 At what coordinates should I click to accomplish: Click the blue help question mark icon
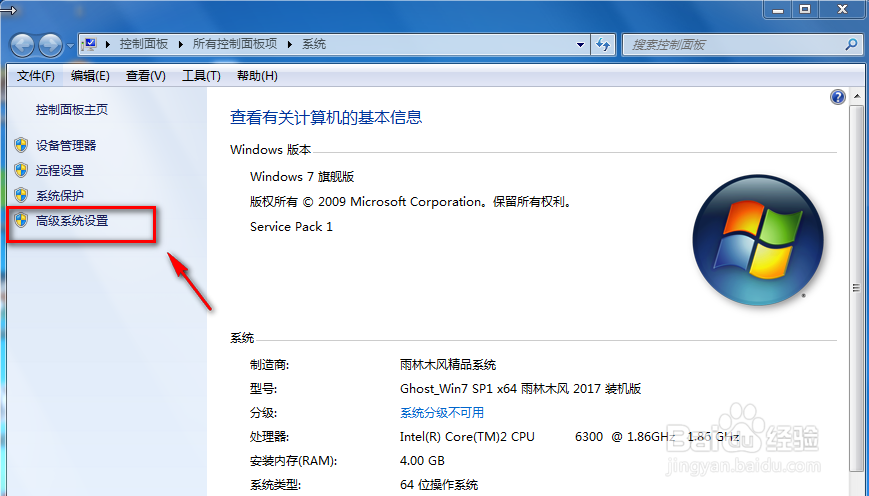point(837,98)
